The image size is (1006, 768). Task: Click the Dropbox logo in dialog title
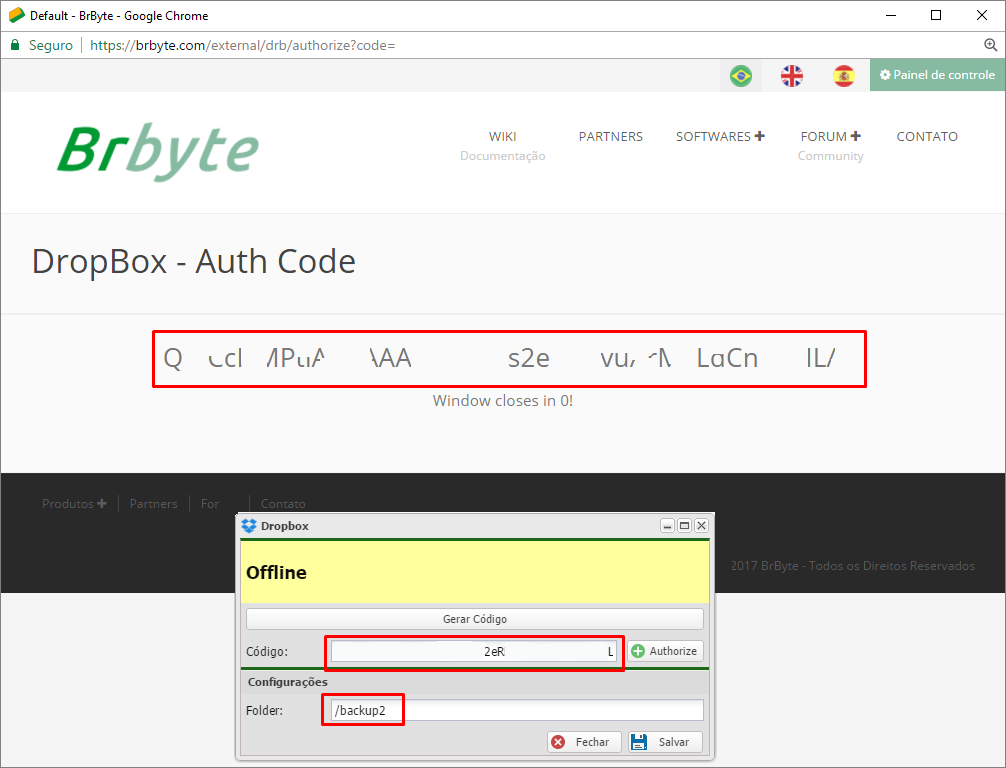[x=249, y=525]
